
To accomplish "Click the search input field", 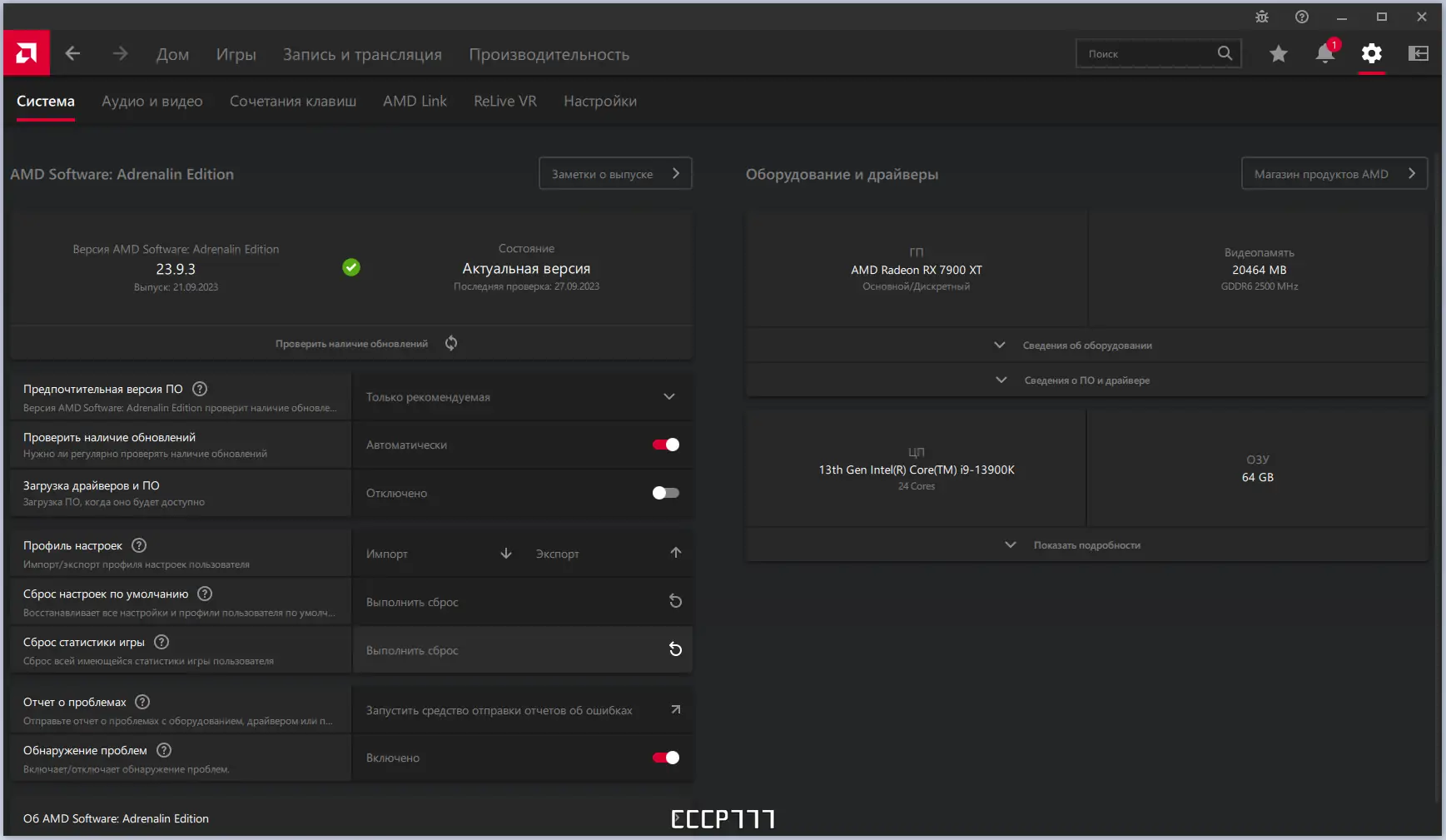I will click(x=1149, y=54).
